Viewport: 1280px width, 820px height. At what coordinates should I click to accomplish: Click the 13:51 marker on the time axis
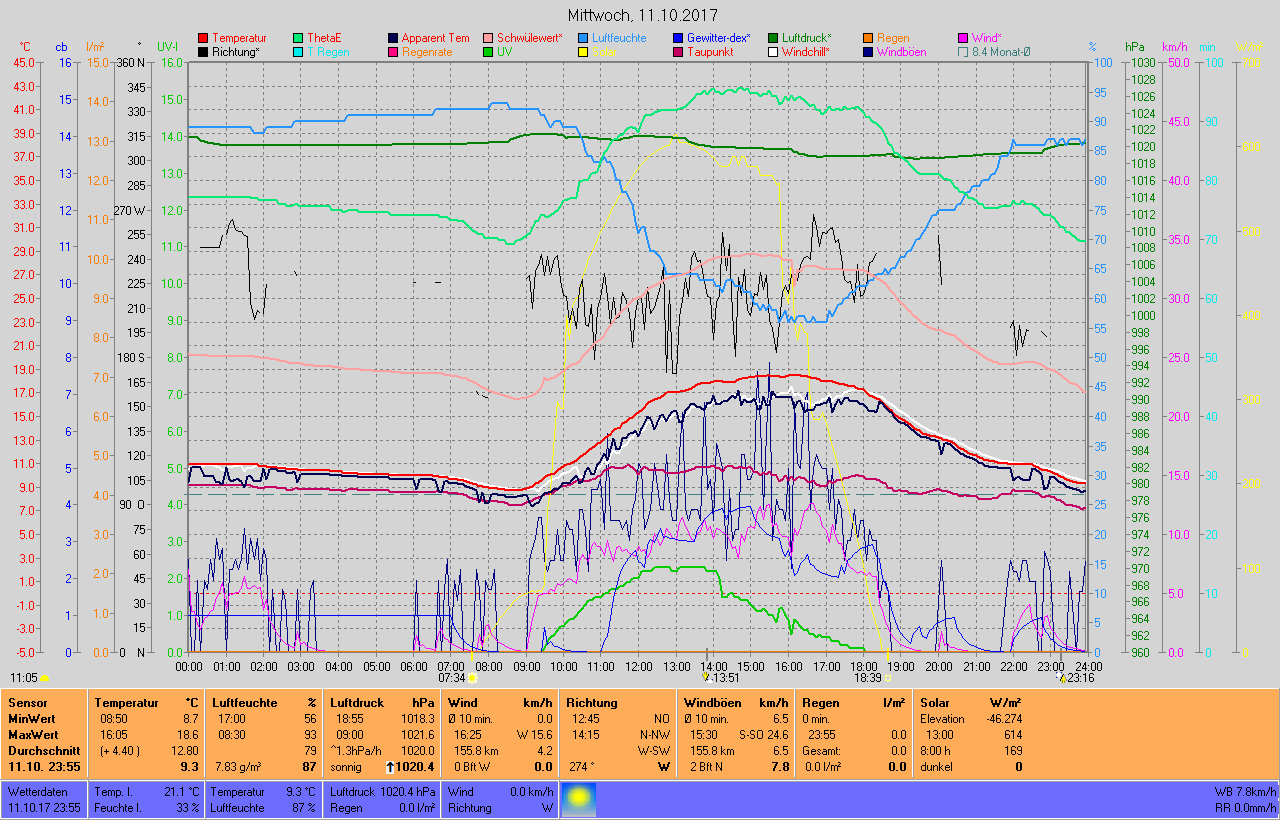705,677
